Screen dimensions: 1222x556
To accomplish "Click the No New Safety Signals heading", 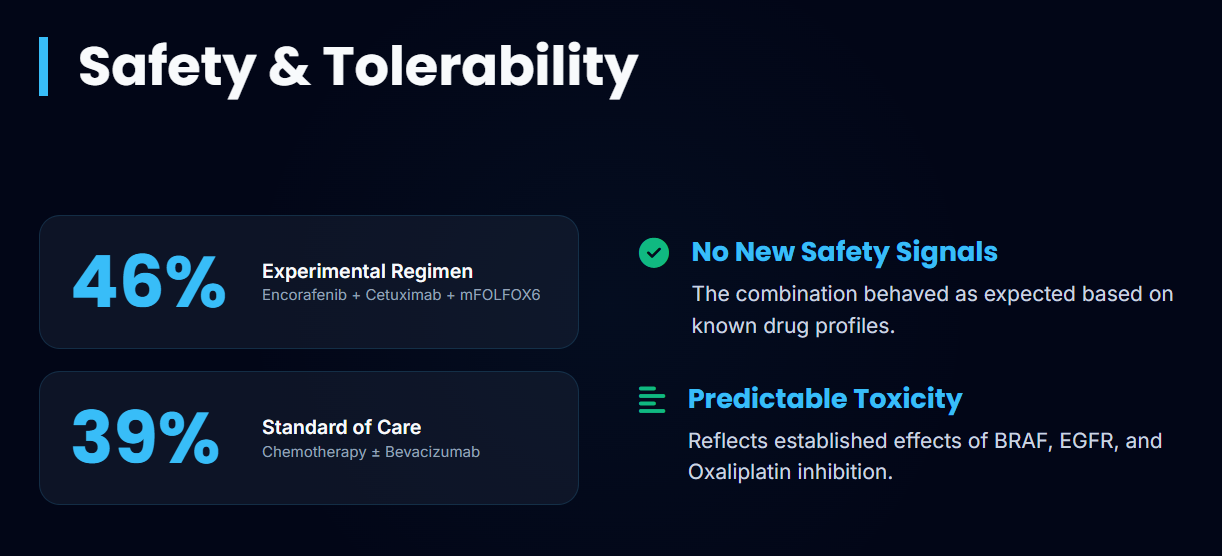I will (x=844, y=252).
